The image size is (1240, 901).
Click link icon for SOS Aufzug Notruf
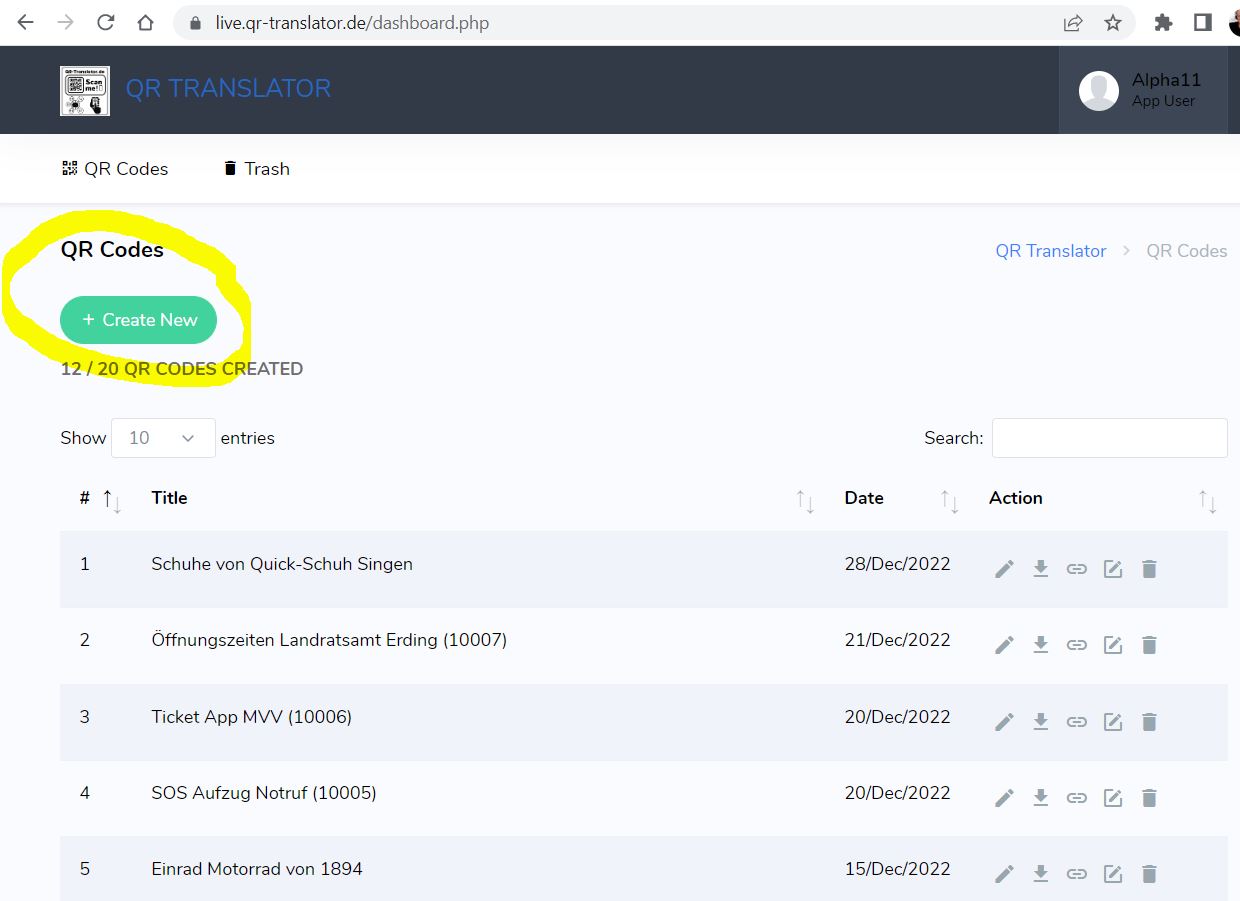[x=1076, y=797]
